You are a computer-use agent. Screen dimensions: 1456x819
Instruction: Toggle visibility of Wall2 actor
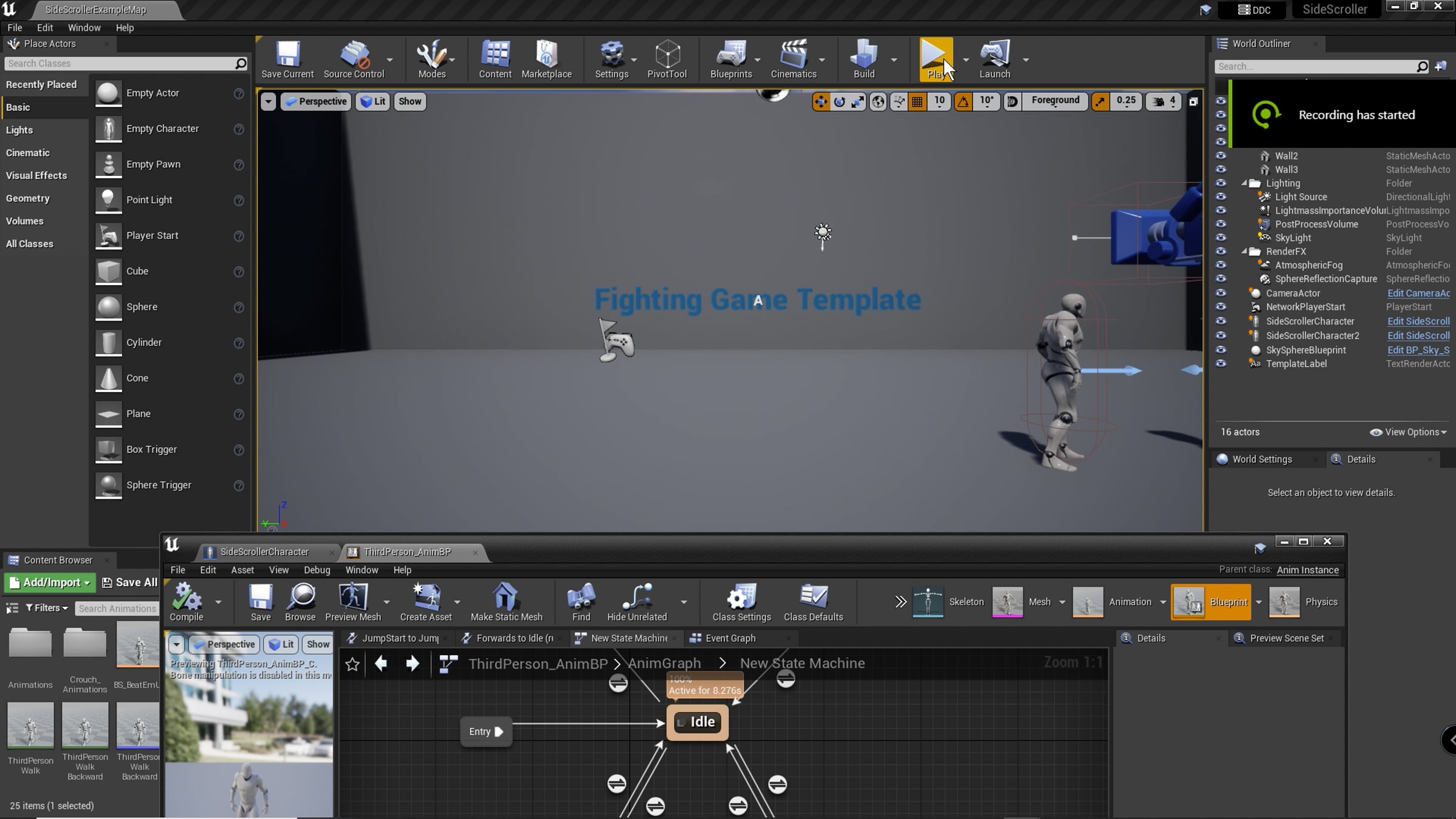coord(1221,156)
